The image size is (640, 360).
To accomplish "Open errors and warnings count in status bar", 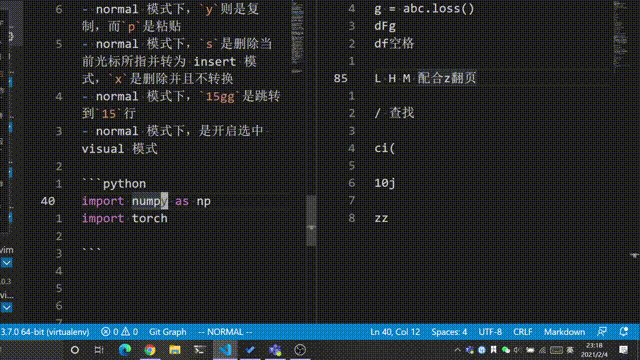I will pos(119,332).
